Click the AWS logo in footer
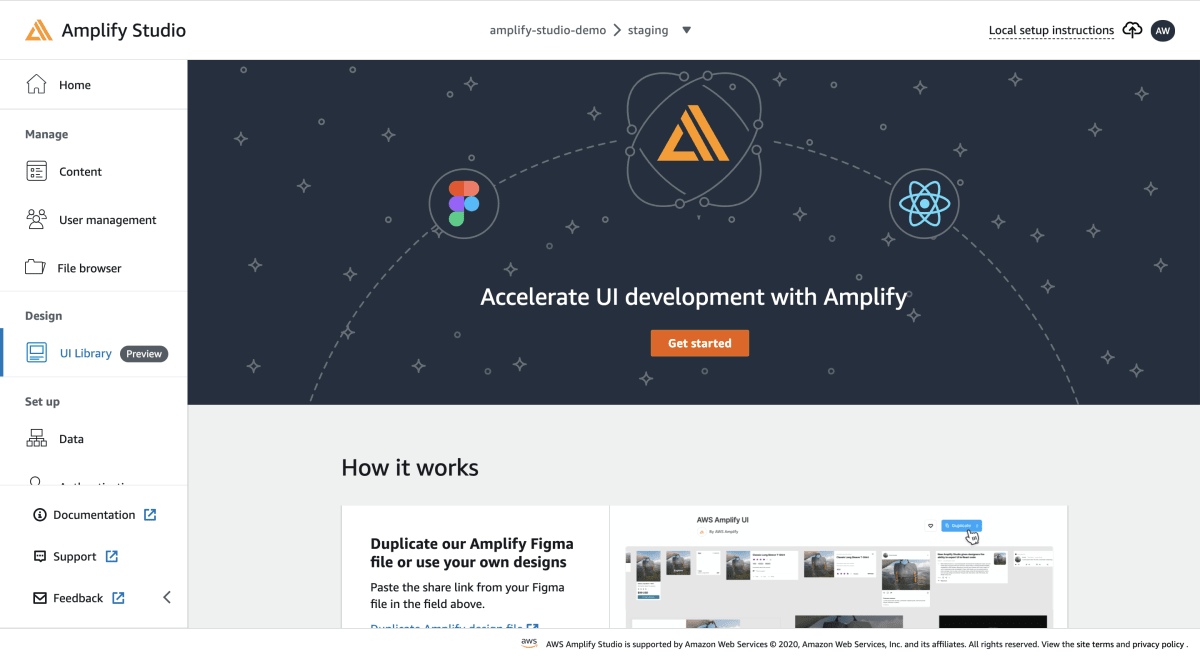This screenshot has height=658, width=1200. pyautogui.click(x=529, y=643)
